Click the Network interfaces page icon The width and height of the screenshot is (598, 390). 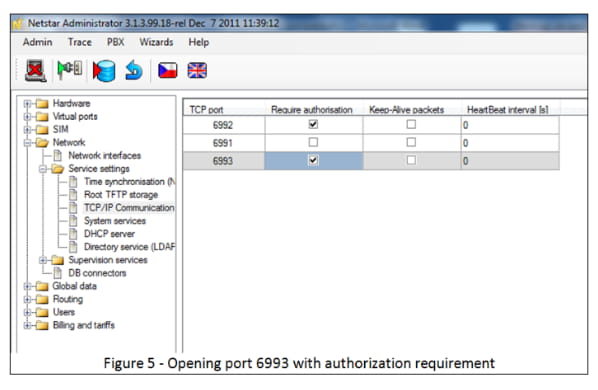[58, 156]
